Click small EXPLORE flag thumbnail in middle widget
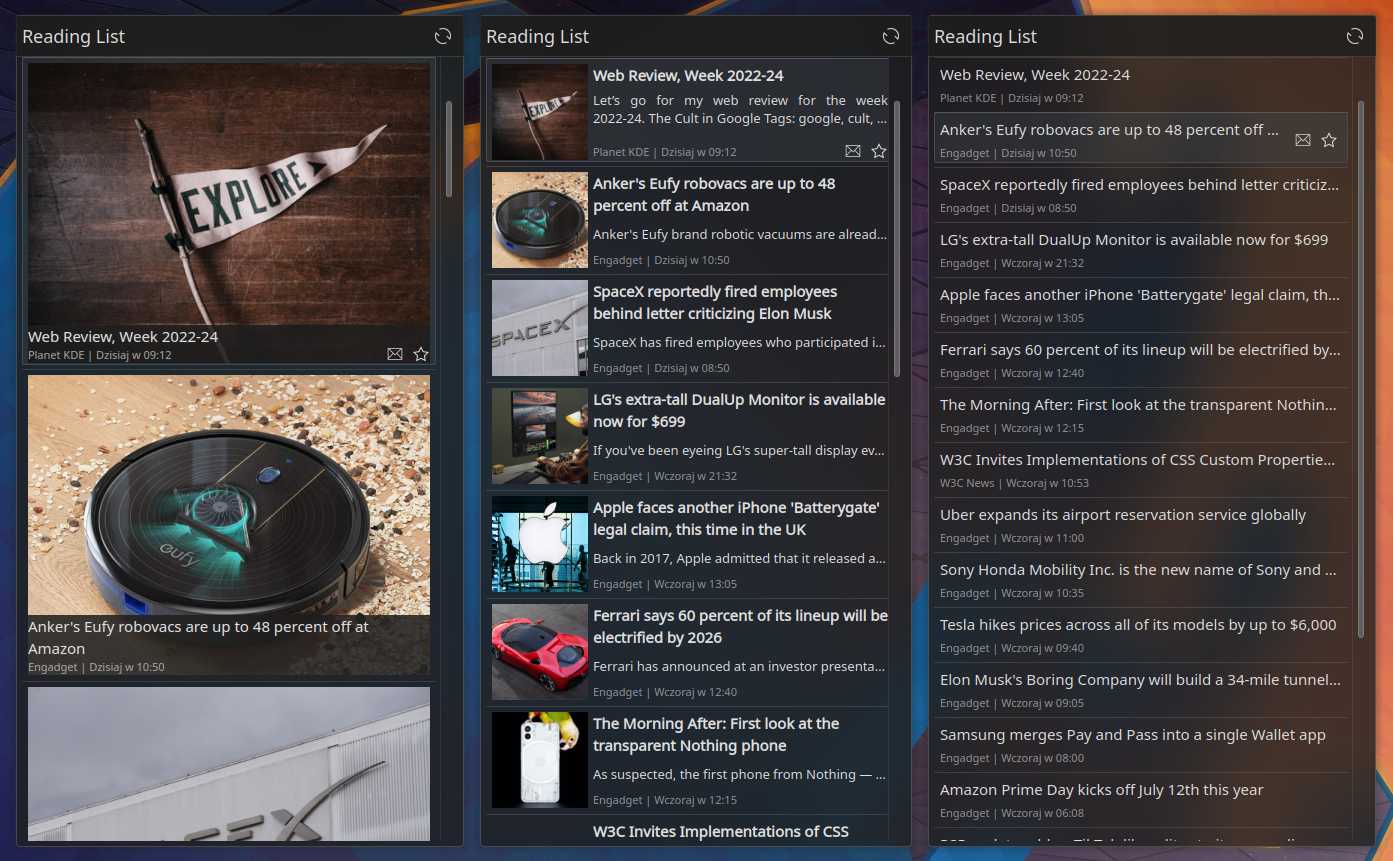This screenshot has height=861, width=1393. pos(540,112)
